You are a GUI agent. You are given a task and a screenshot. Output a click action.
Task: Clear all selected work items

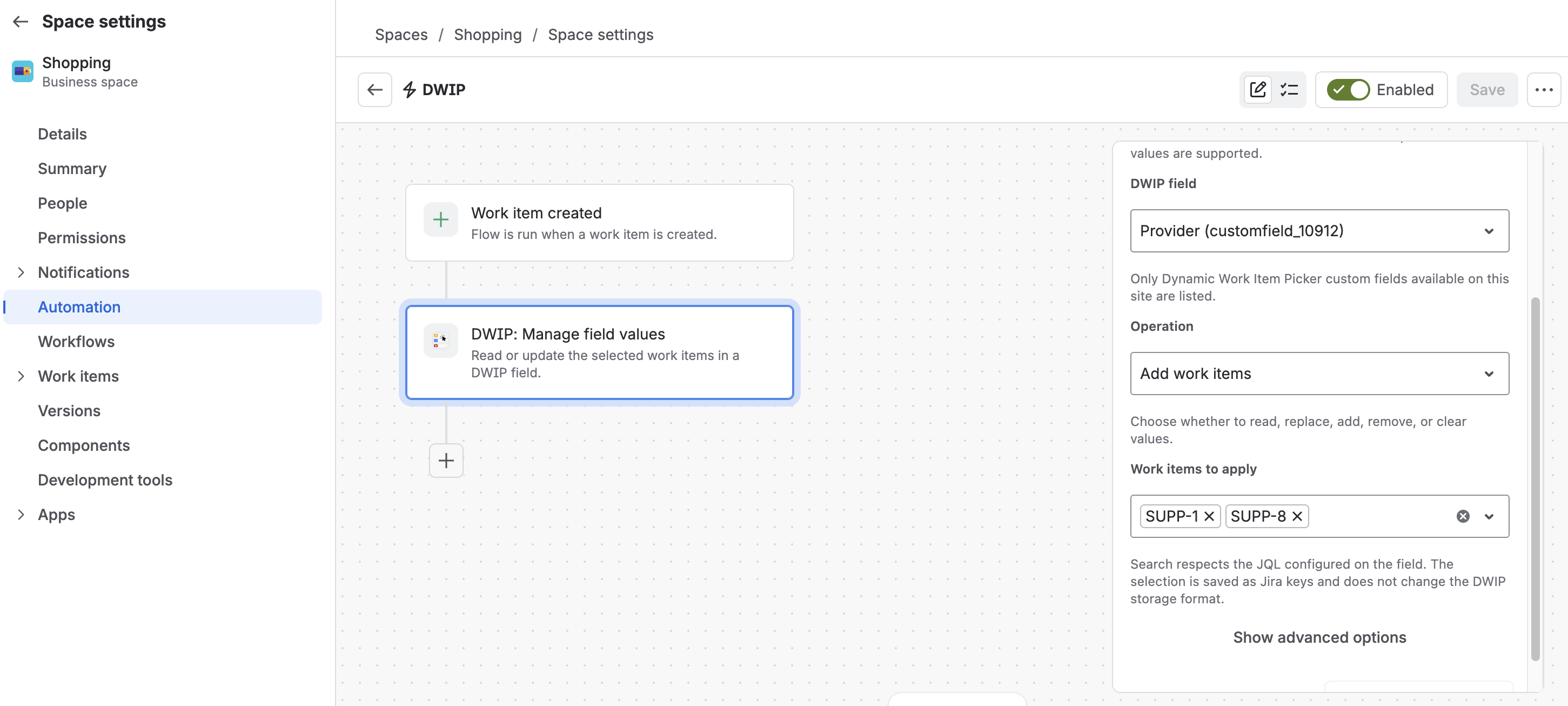pos(1463,517)
